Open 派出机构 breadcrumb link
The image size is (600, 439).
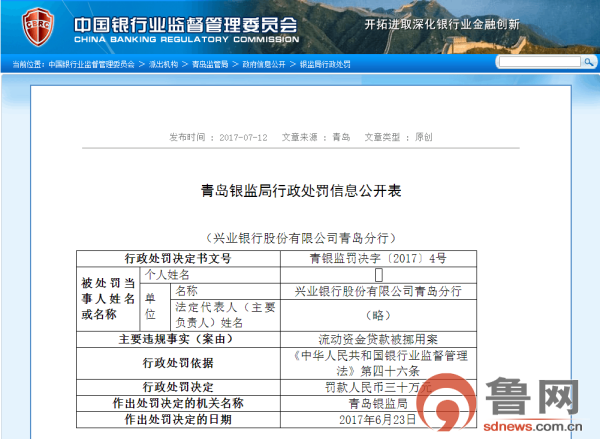[x=163, y=64]
